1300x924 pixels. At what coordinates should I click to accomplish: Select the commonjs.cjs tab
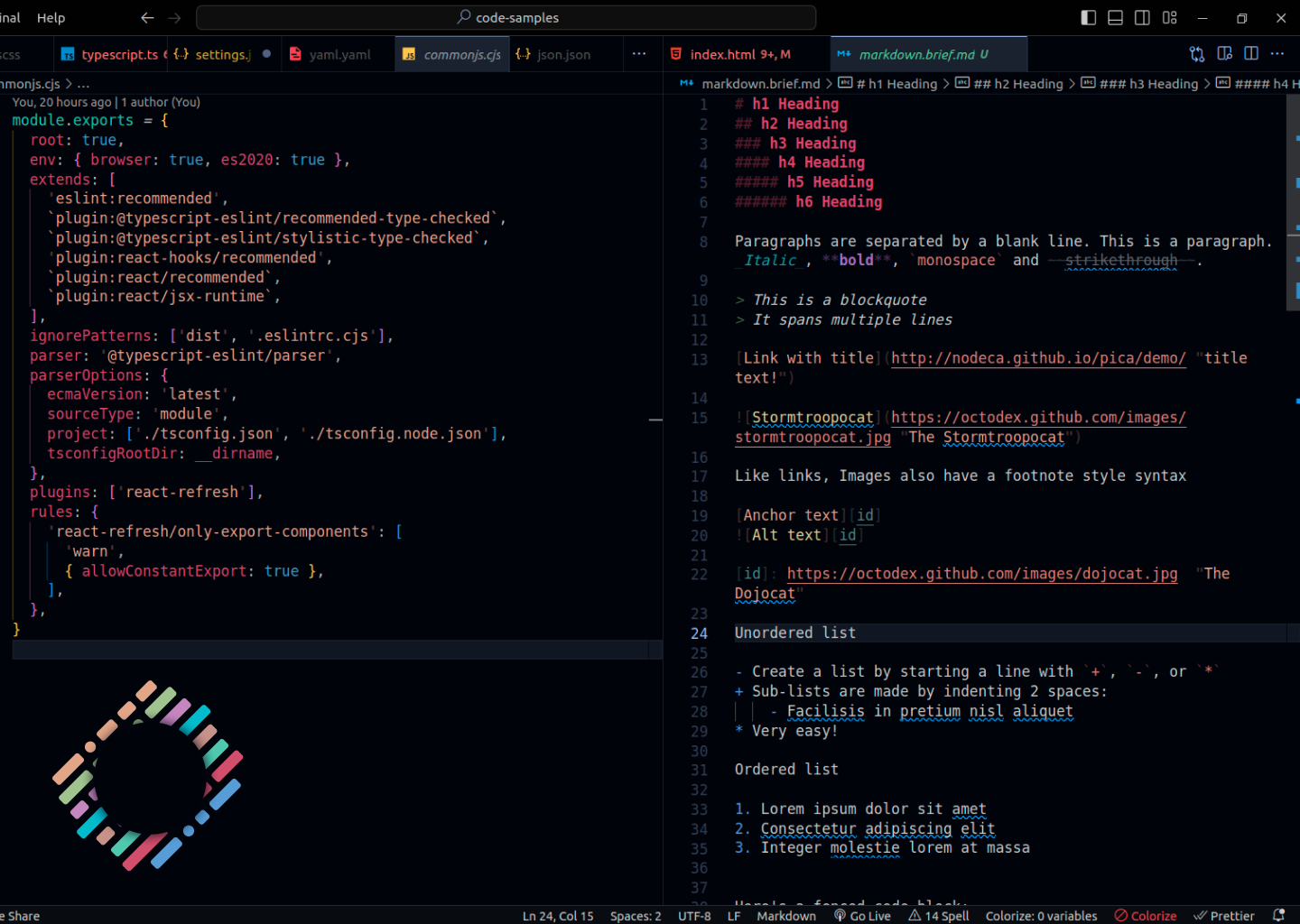click(x=453, y=54)
